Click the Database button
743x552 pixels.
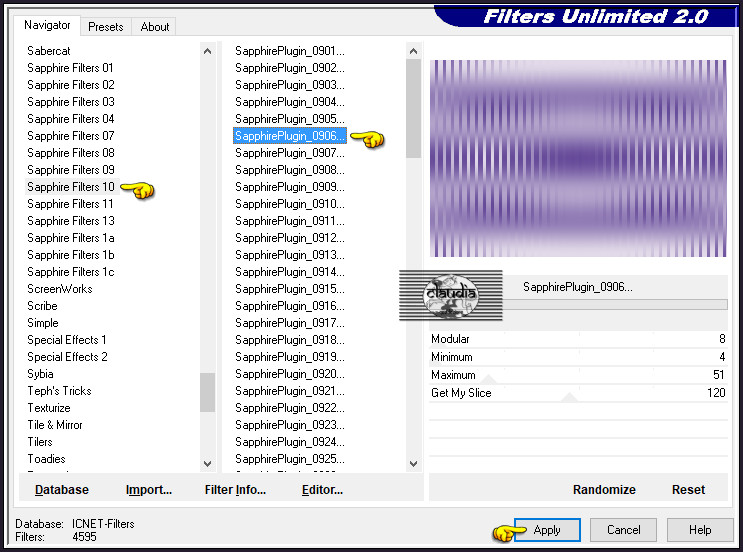62,489
